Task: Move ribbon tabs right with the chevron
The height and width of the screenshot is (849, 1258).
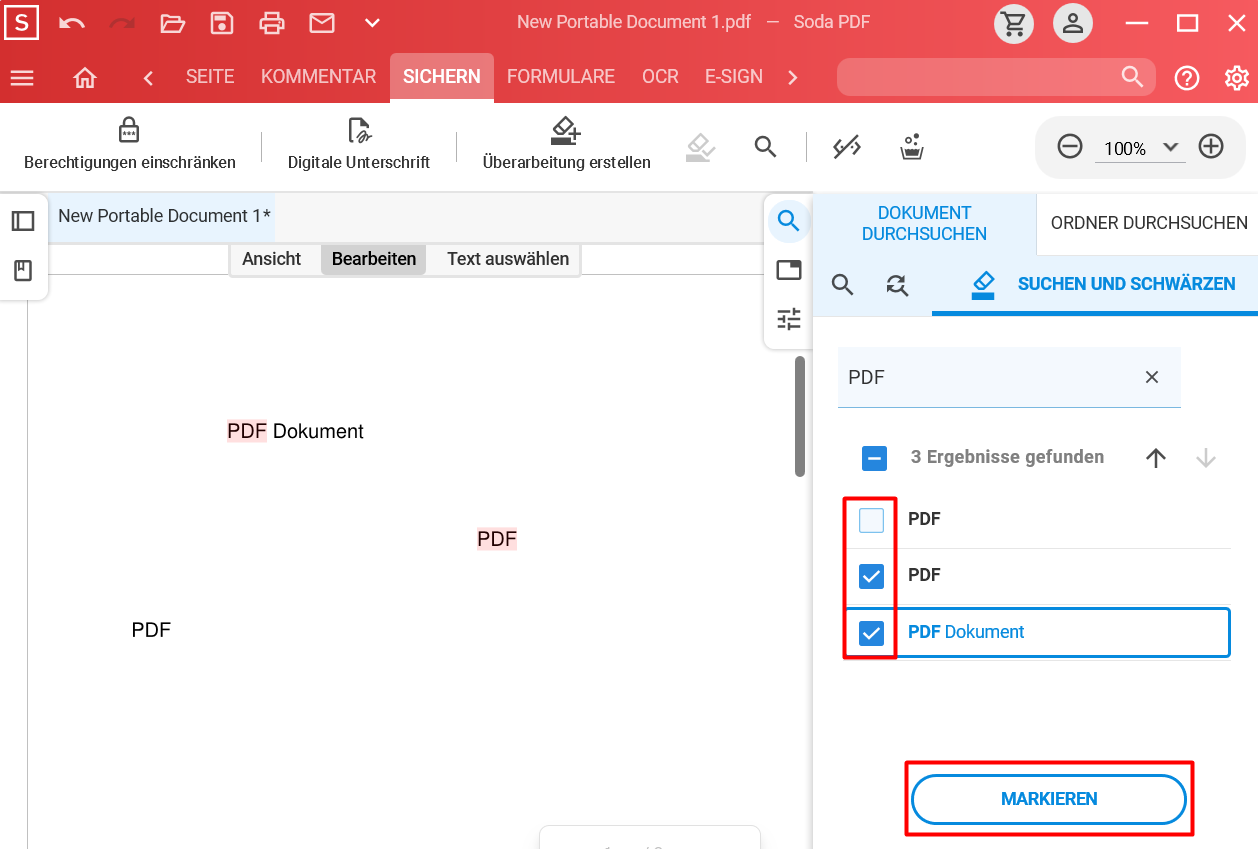Action: point(793,78)
